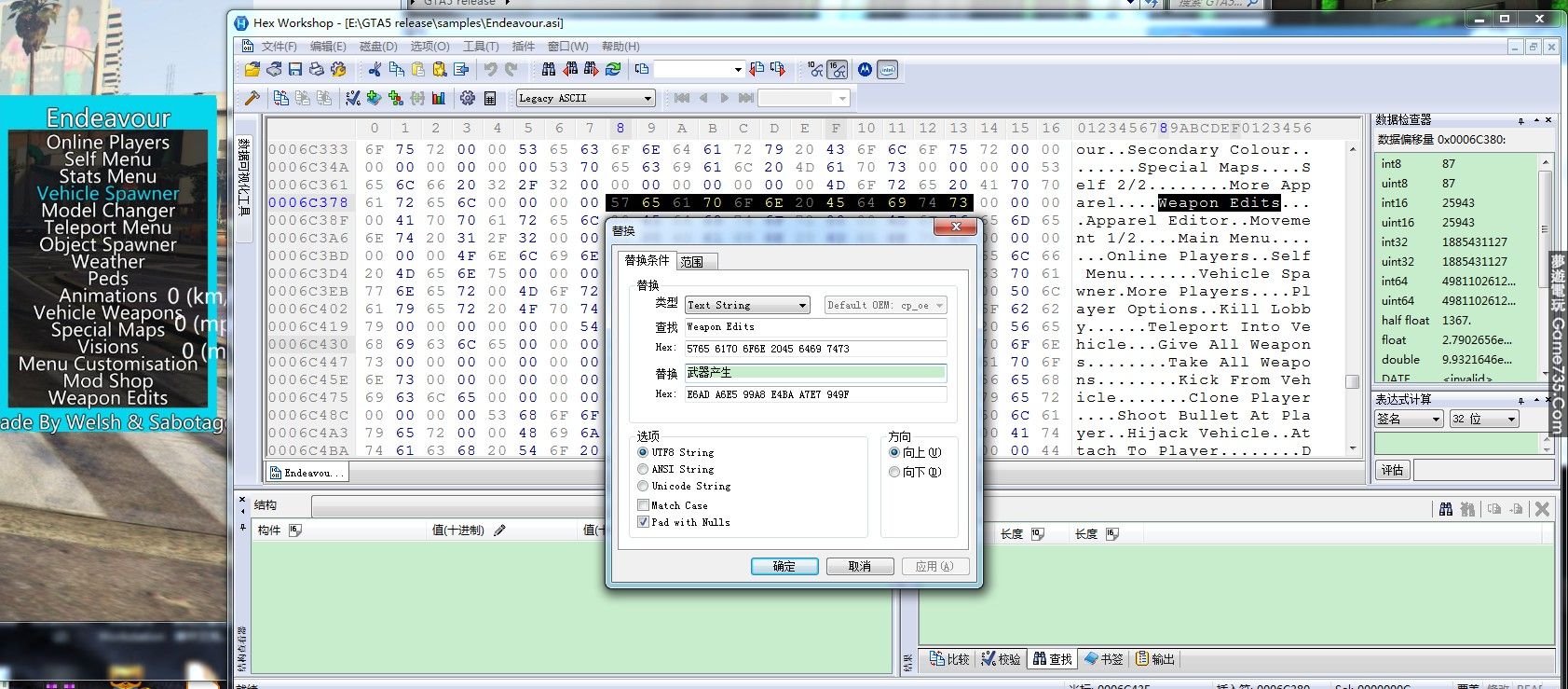Viewport: 1568px width, 689px height.
Task: Select the ANSI String option
Action: coord(643,469)
